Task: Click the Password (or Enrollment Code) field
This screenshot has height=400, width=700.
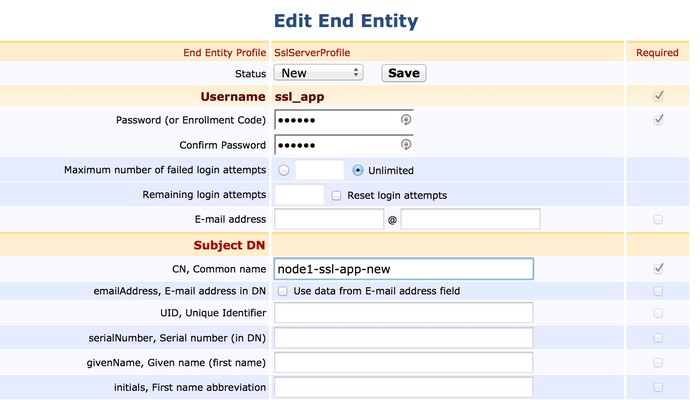Action: click(x=335, y=120)
